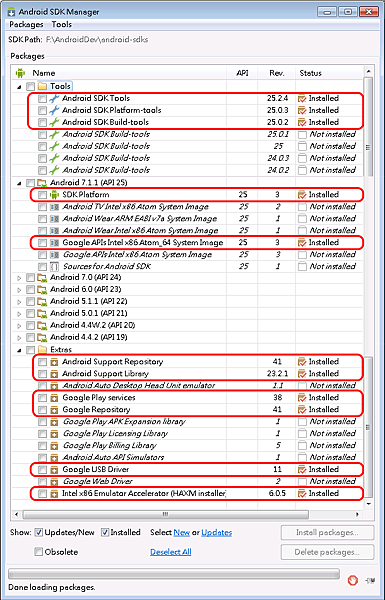Click the Android robot icon beside SDK Platform
Image resolution: width=385 pixels, height=600 pixels.
coord(54,194)
